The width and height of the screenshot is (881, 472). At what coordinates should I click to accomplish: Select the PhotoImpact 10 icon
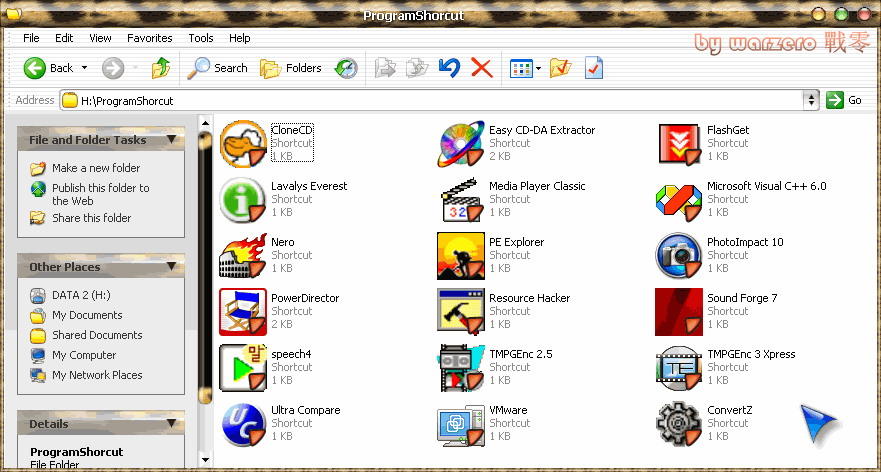679,256
